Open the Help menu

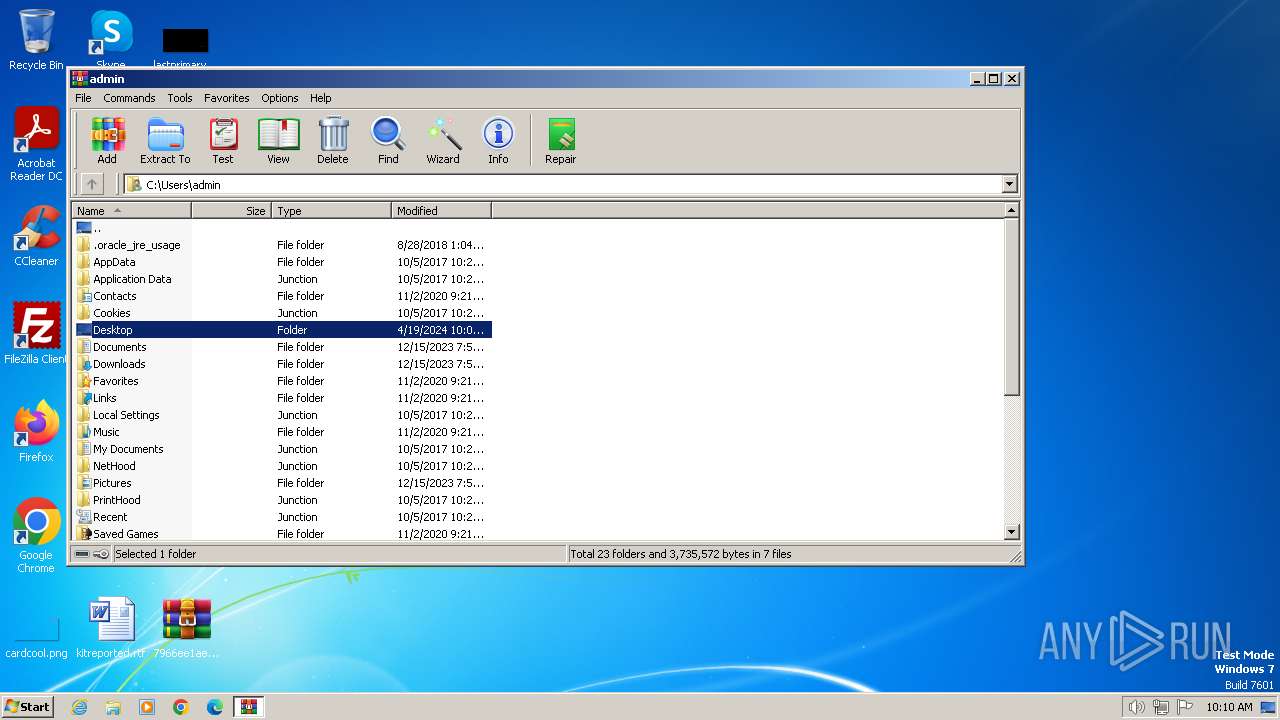[x=320, y=98]
